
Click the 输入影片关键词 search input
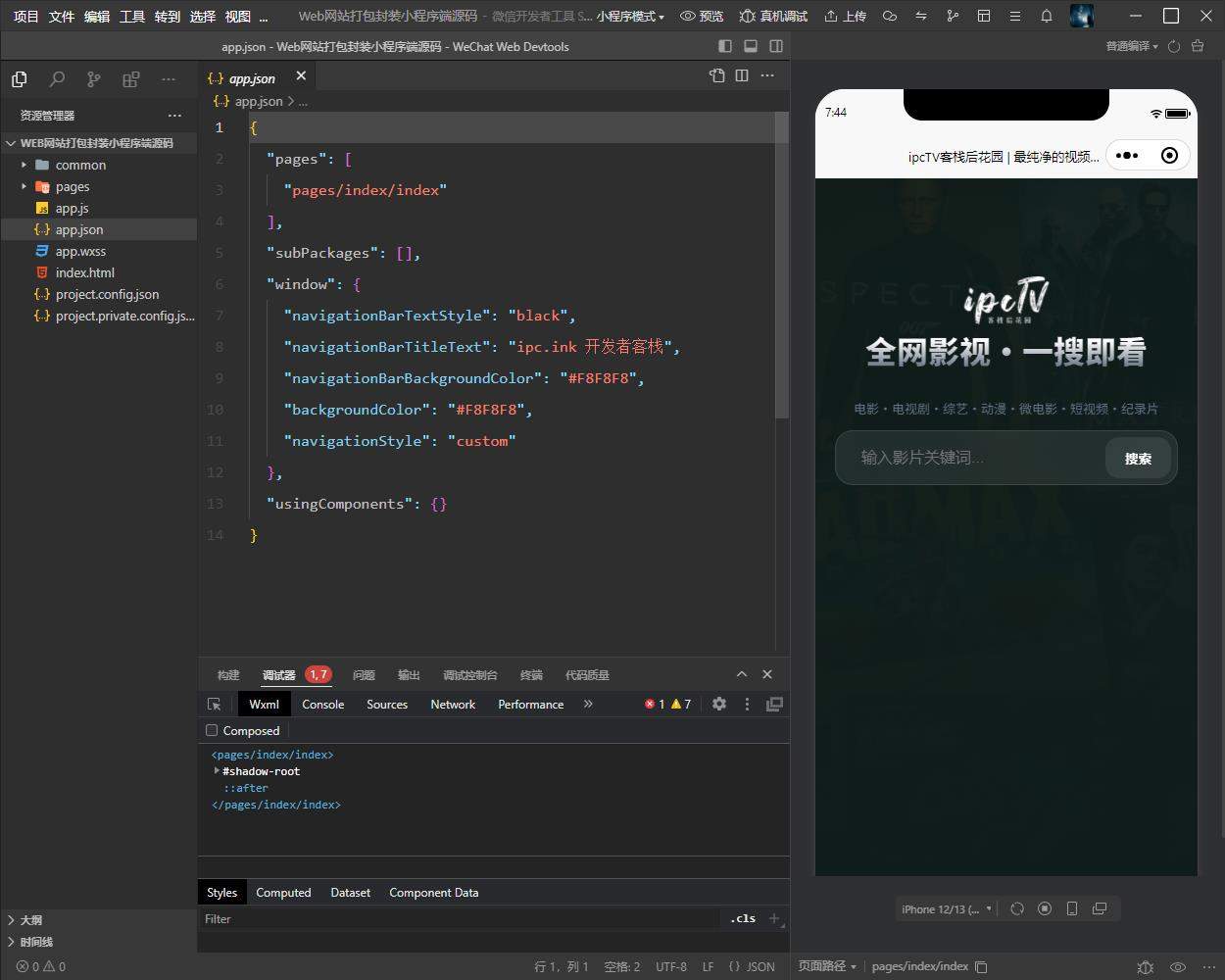point(970,458)
